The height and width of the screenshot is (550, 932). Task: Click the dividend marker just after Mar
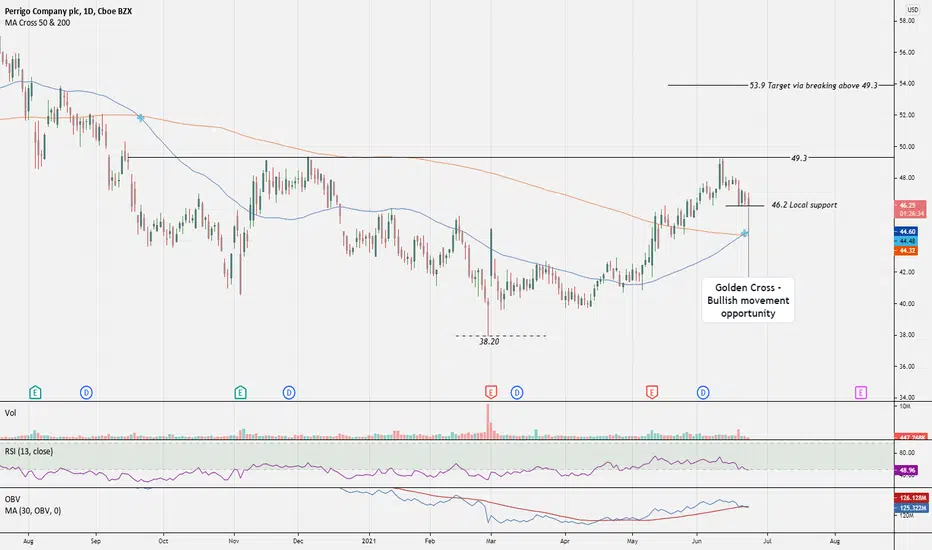point(517,392)
